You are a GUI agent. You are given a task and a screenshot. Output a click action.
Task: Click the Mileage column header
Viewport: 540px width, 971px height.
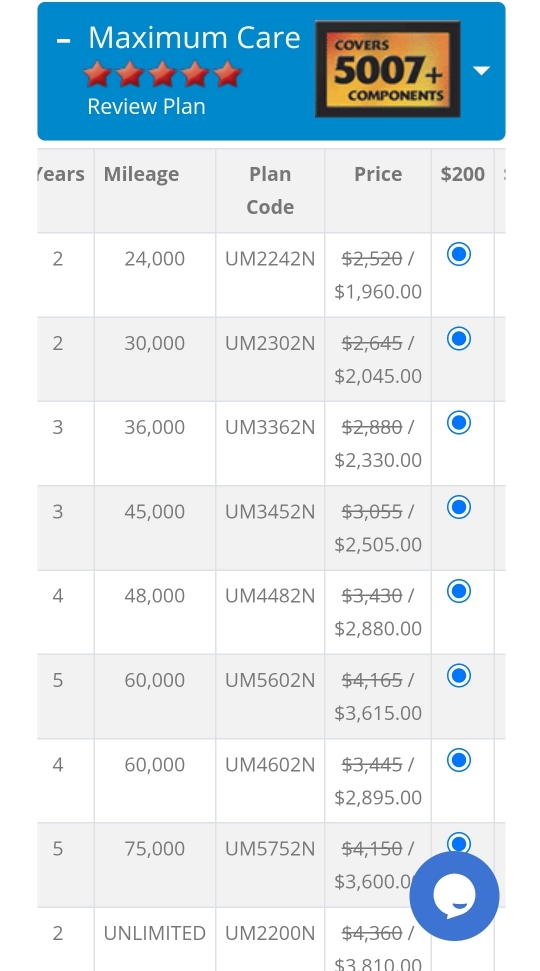click(x=141, y=175)
